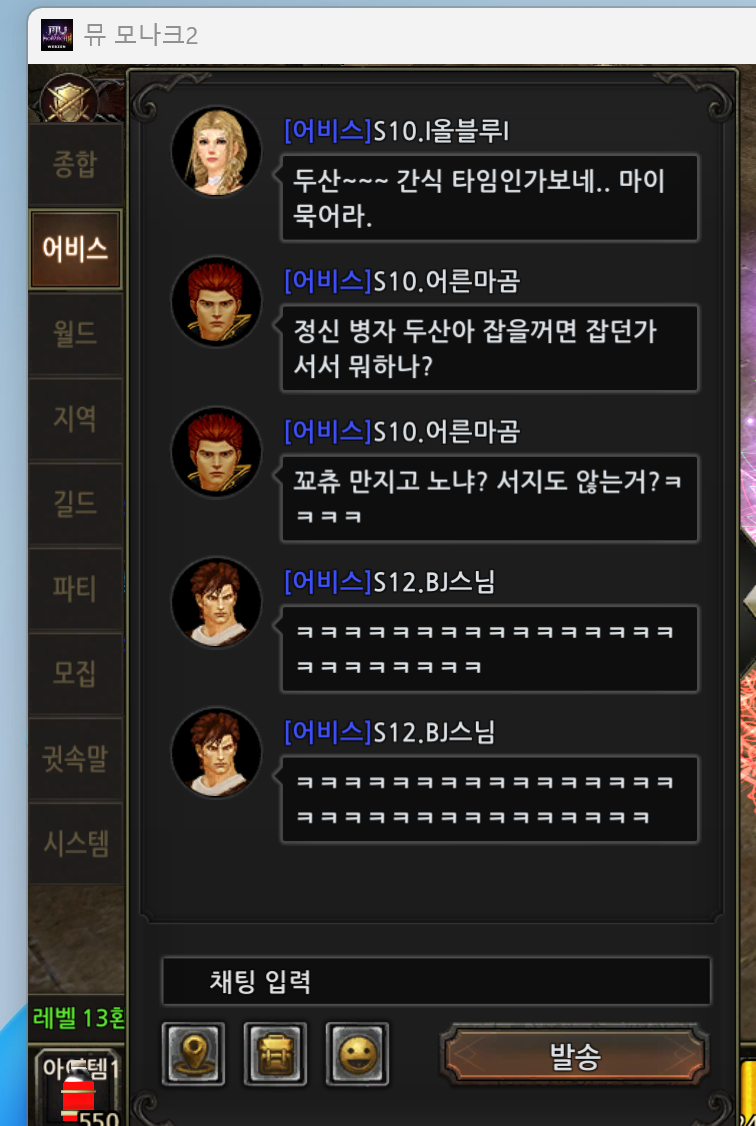
Task: Click first brown-haired avatar of S12.BJ스님
Action: [x=216, y=602]
